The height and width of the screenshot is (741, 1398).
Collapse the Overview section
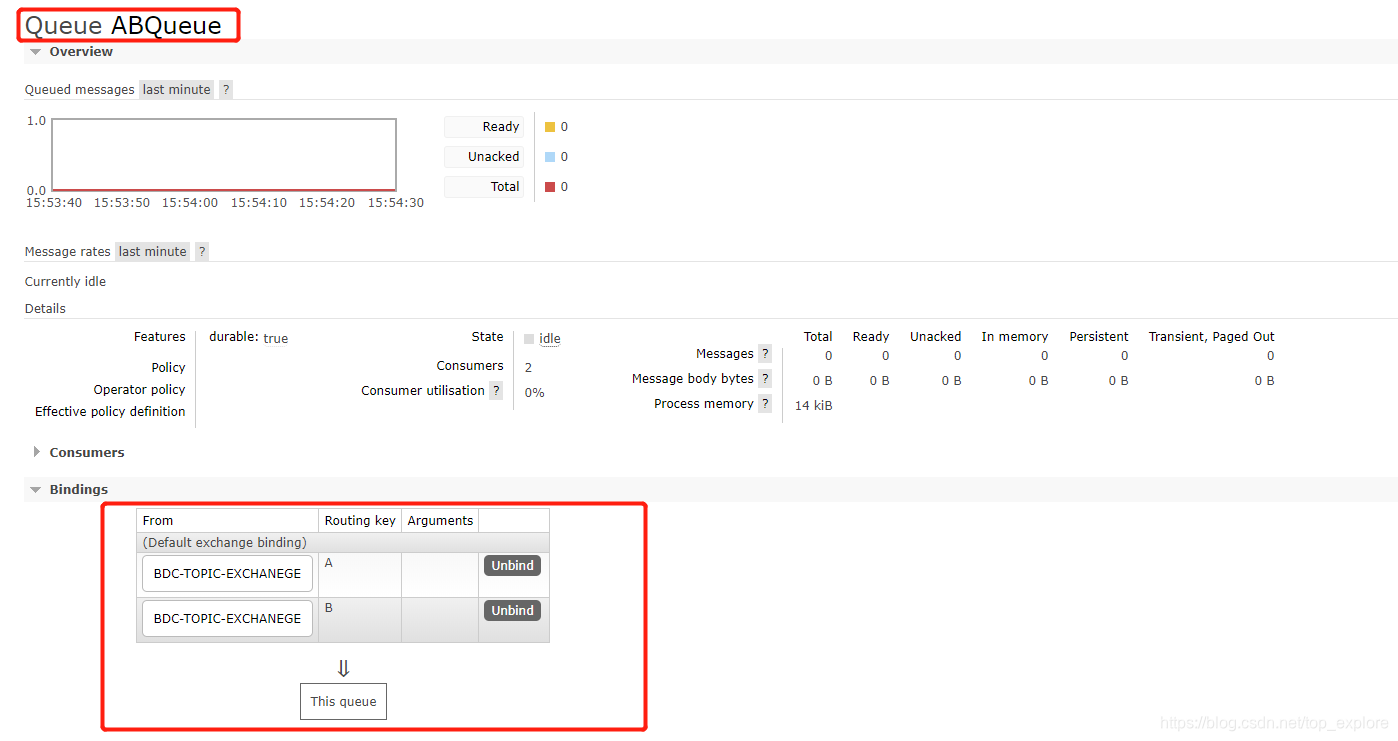point(36,51)
